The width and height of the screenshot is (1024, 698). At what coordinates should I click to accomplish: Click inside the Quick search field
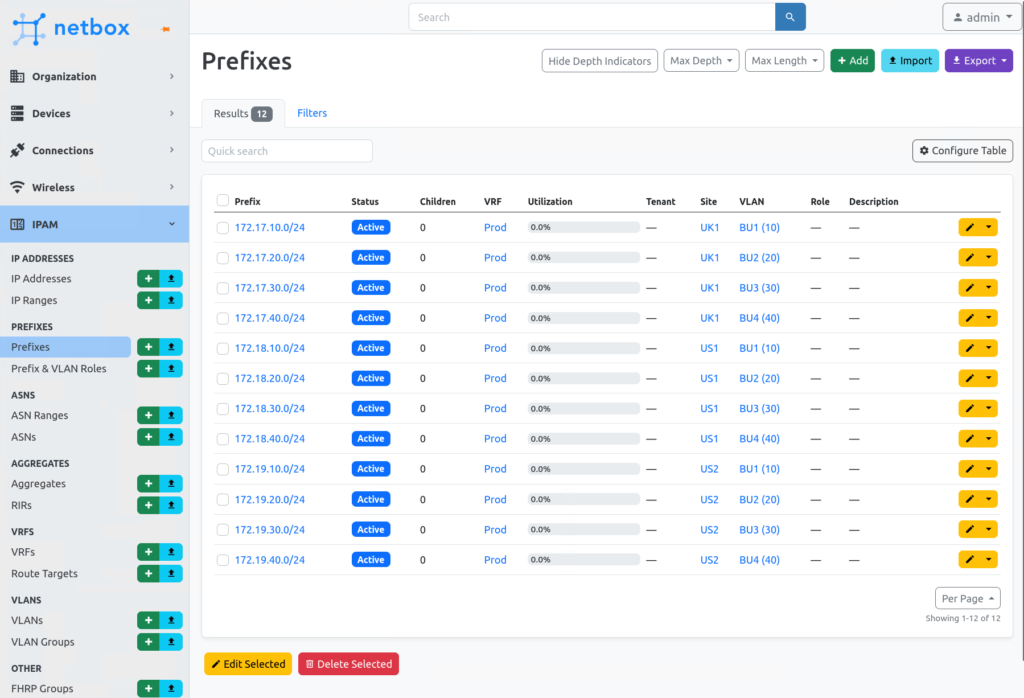pos(286,150)
